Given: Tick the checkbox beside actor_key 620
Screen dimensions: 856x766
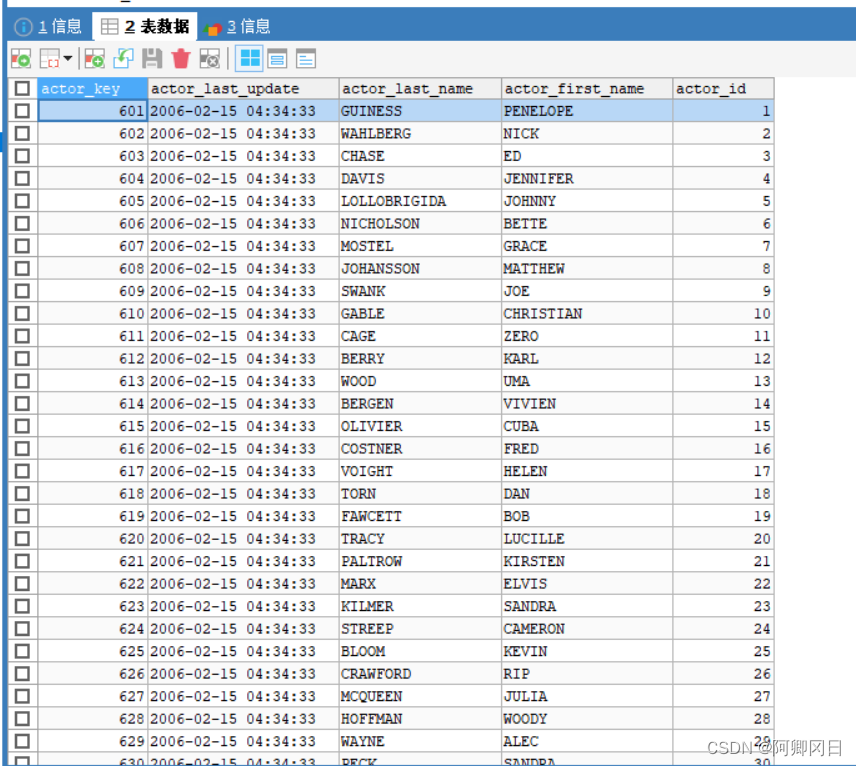Looking at the screenshot, I should [22, 539].
